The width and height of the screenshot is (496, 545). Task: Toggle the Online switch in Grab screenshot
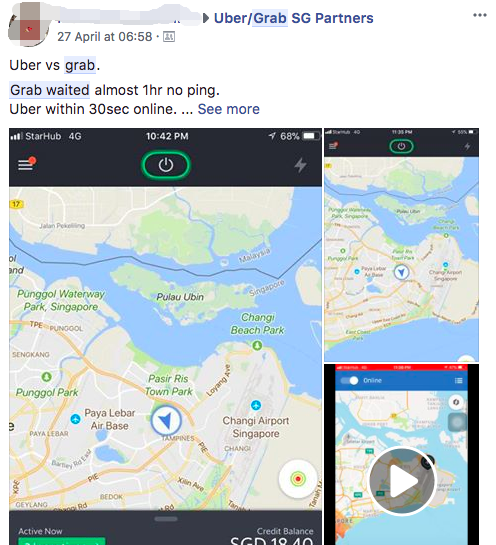(x=349, y=381)
